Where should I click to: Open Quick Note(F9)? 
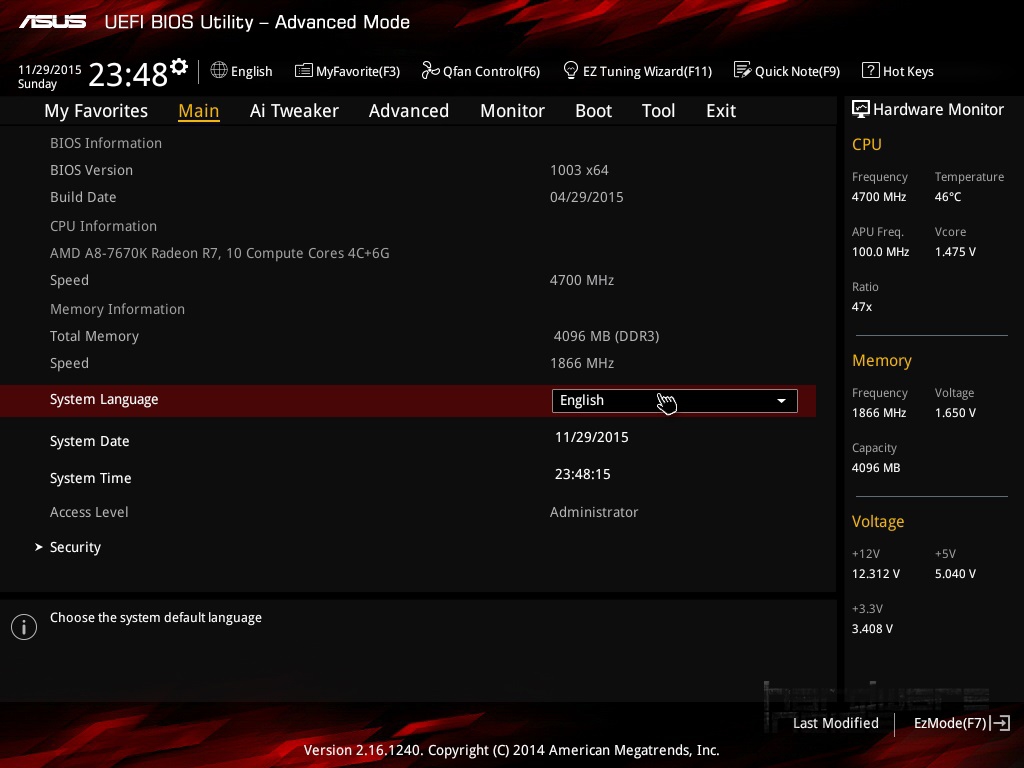click(787, 71)
